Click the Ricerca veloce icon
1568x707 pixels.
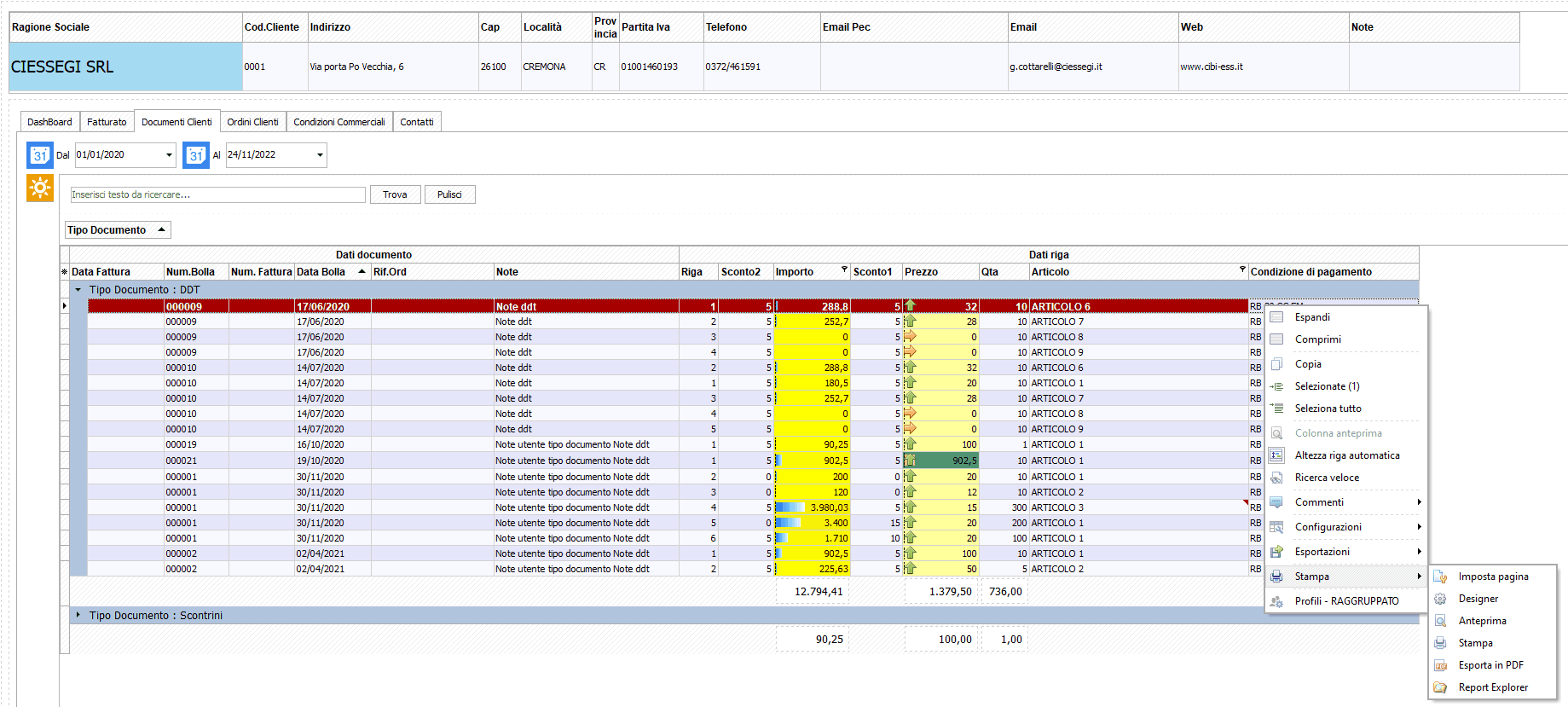pos(1276,478)
